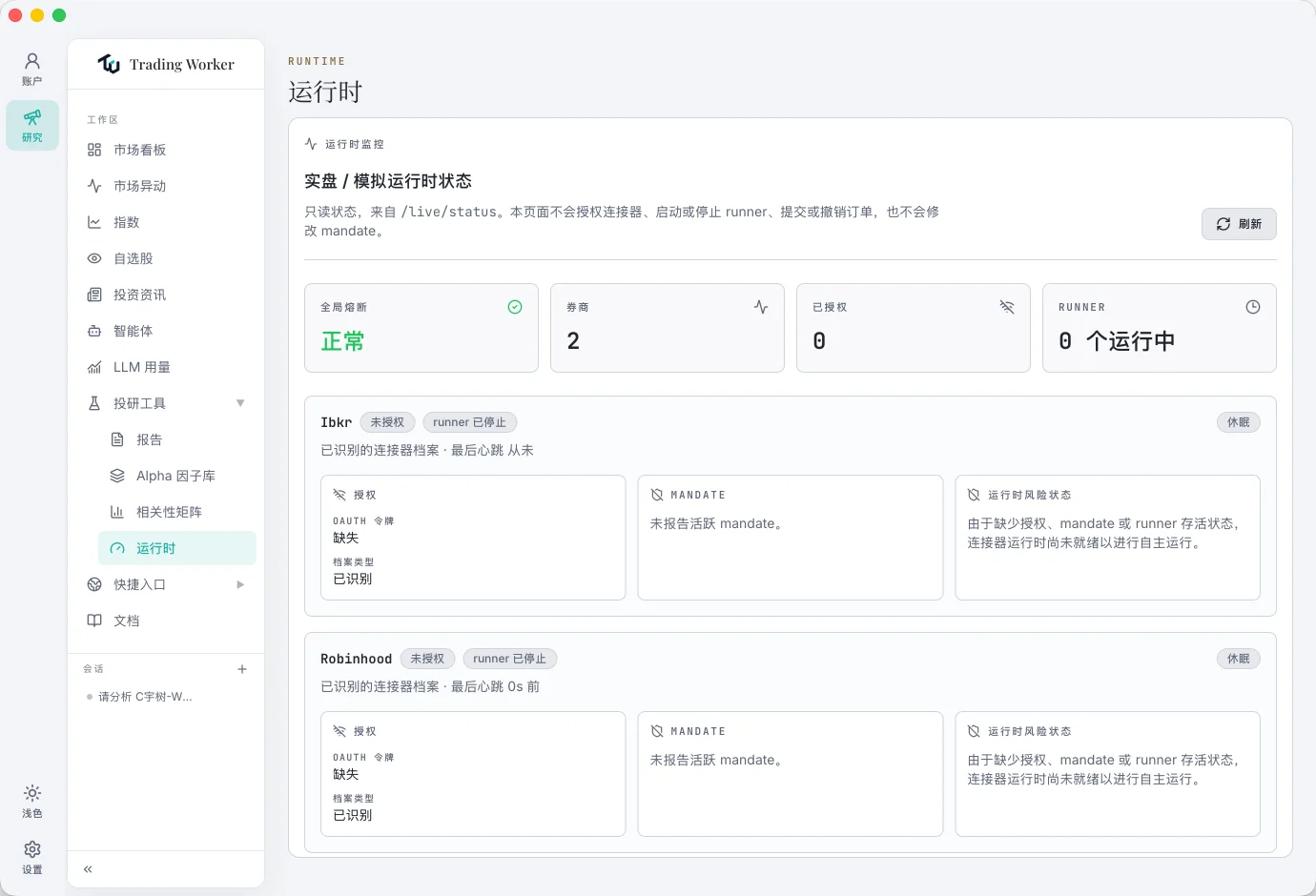This screenshot has height=896, width=1316.
Task: Click the 市场异动 pulse icon
Action: pos(94,186)
